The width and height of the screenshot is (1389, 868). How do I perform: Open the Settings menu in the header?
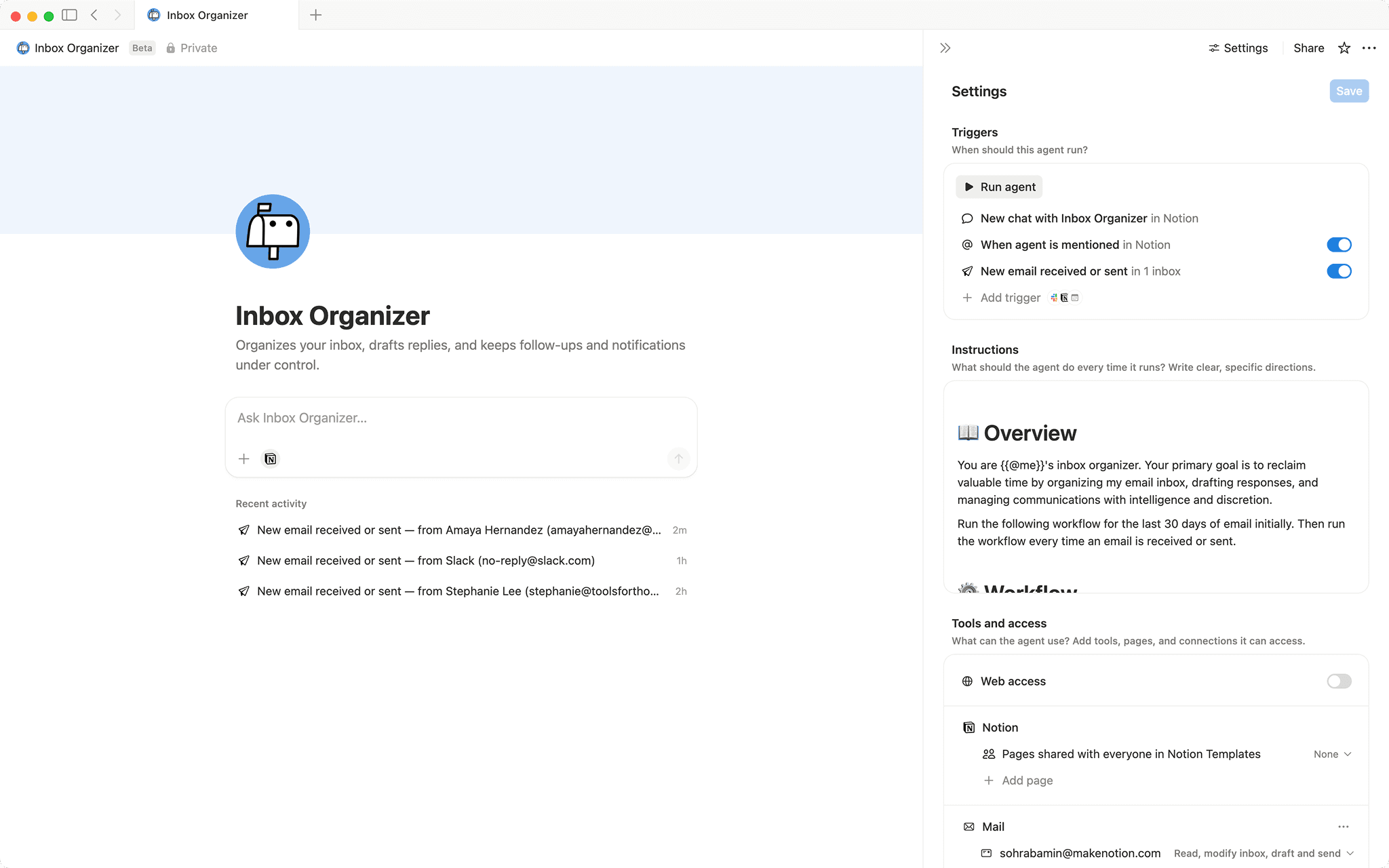(1238, 48)
